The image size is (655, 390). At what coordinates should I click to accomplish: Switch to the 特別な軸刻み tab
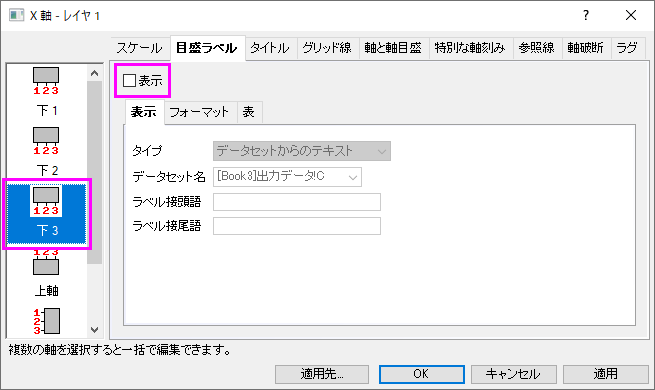tap(471, 48)
